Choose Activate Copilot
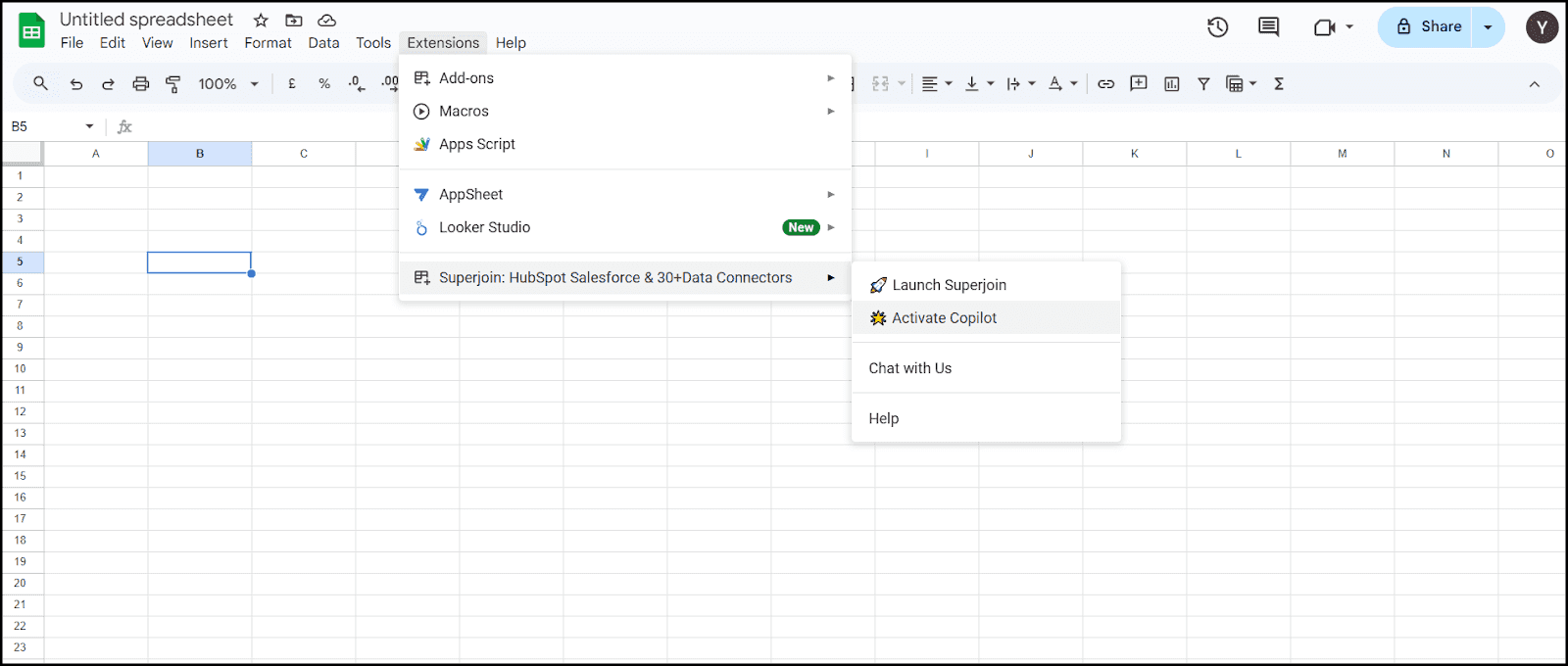 [x=986, y=318]
